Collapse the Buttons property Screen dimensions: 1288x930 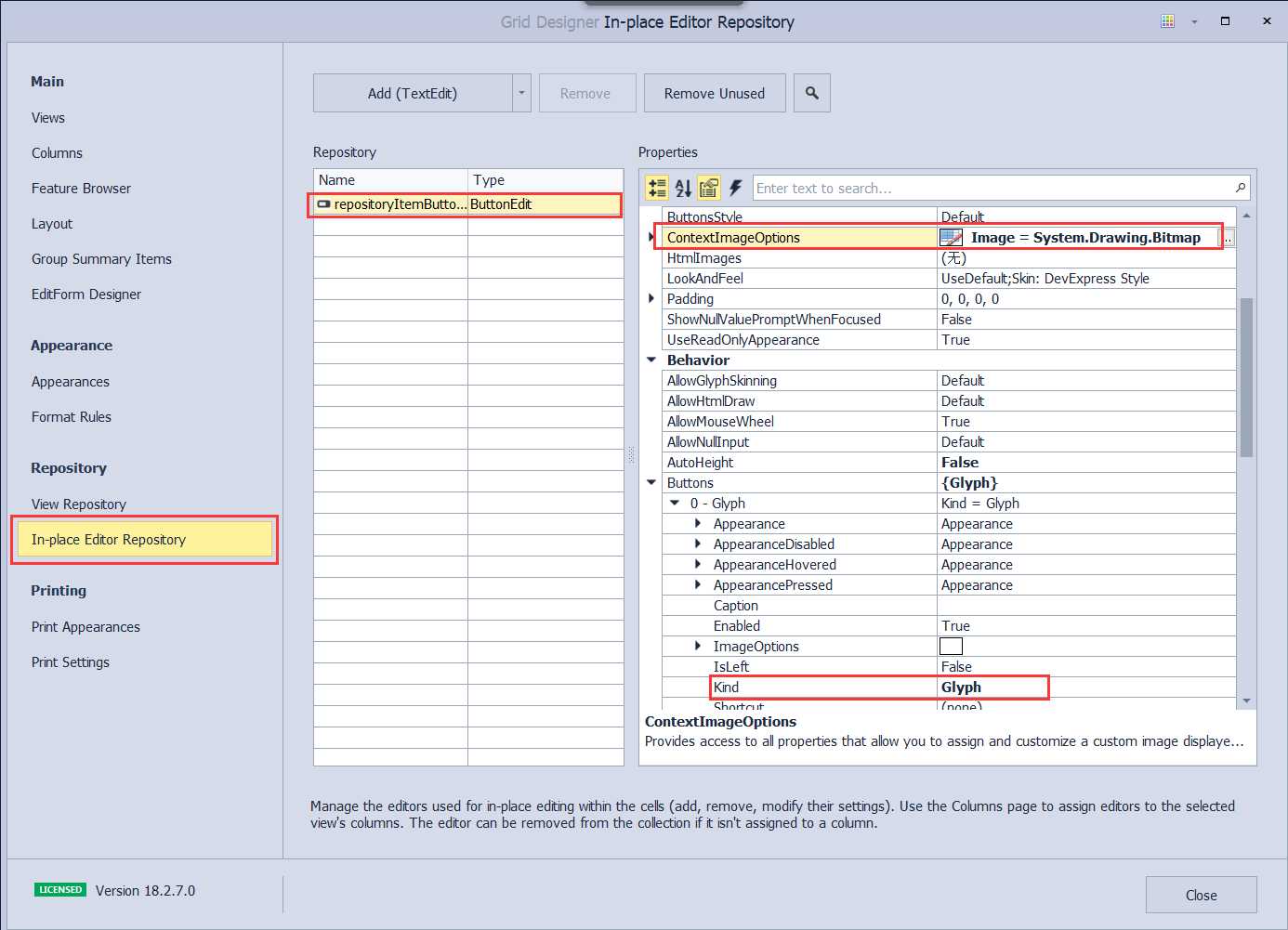pos(651,483)
